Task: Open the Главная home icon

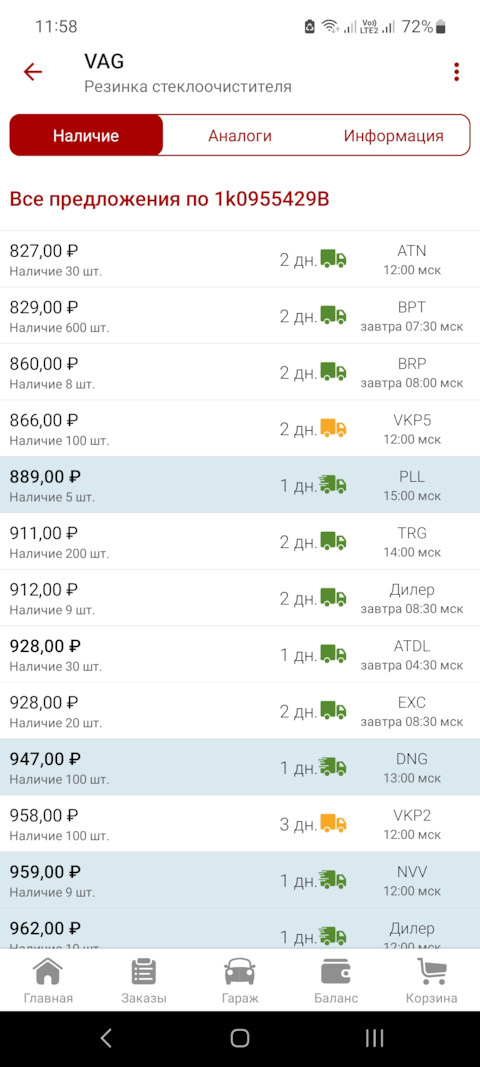Action: 48,972
